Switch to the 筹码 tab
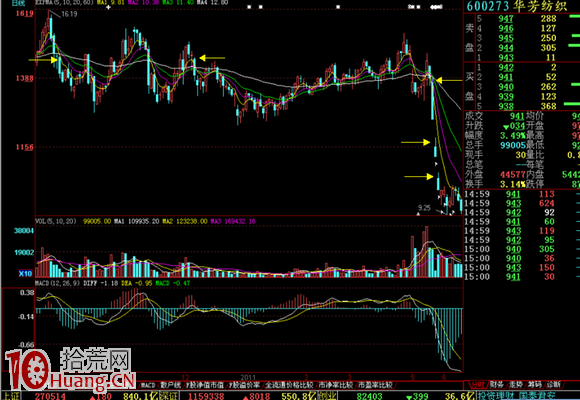The width and height of the screenshot is (580, 400). (x=534, y=384)
